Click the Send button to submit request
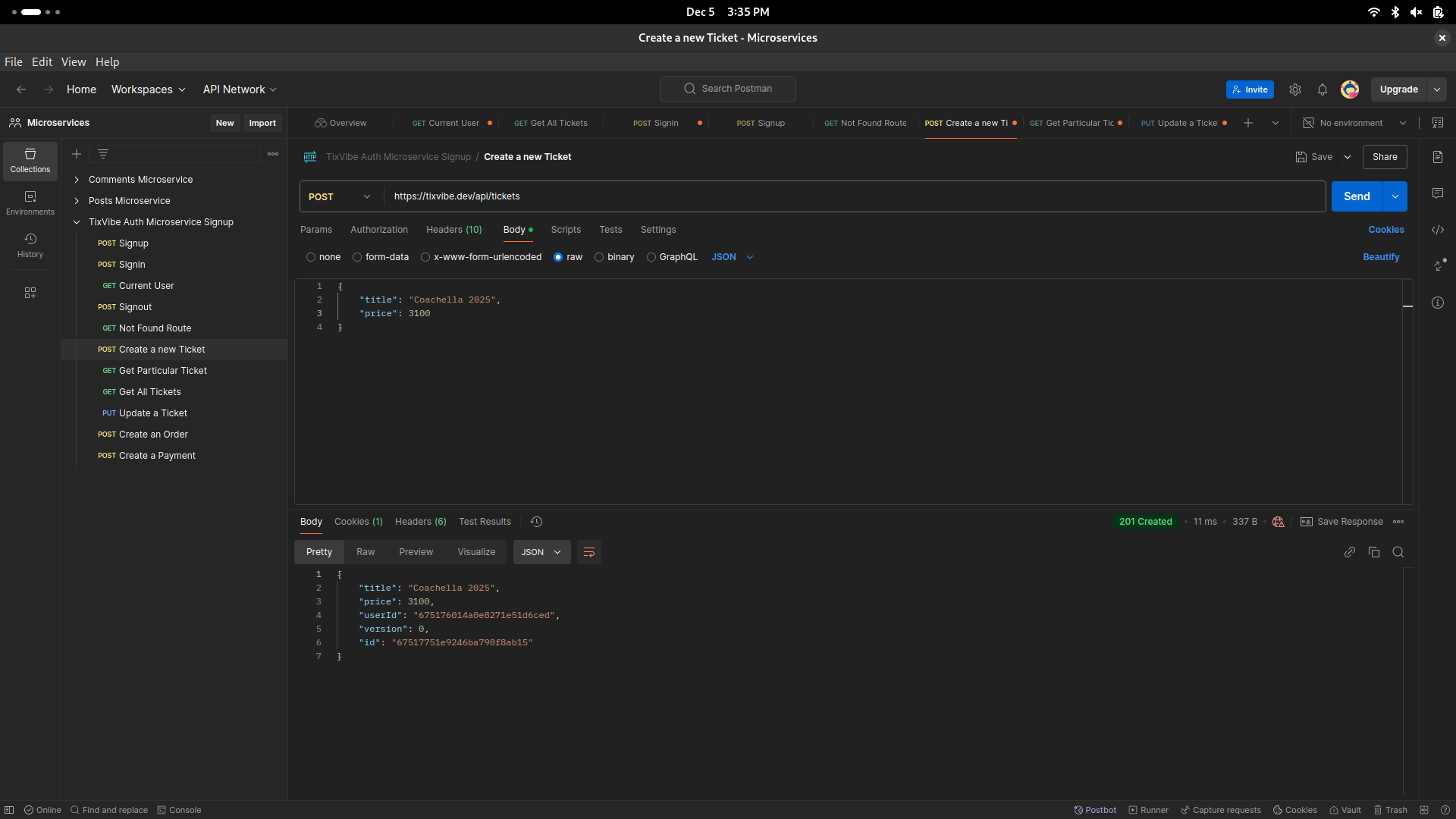 pos(1357,196)
